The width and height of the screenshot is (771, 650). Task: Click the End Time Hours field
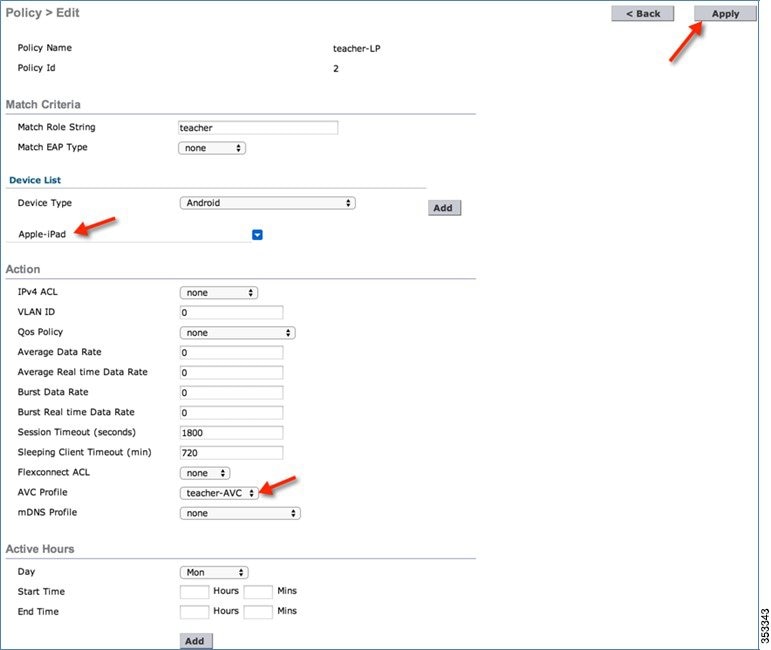(194, 612)
